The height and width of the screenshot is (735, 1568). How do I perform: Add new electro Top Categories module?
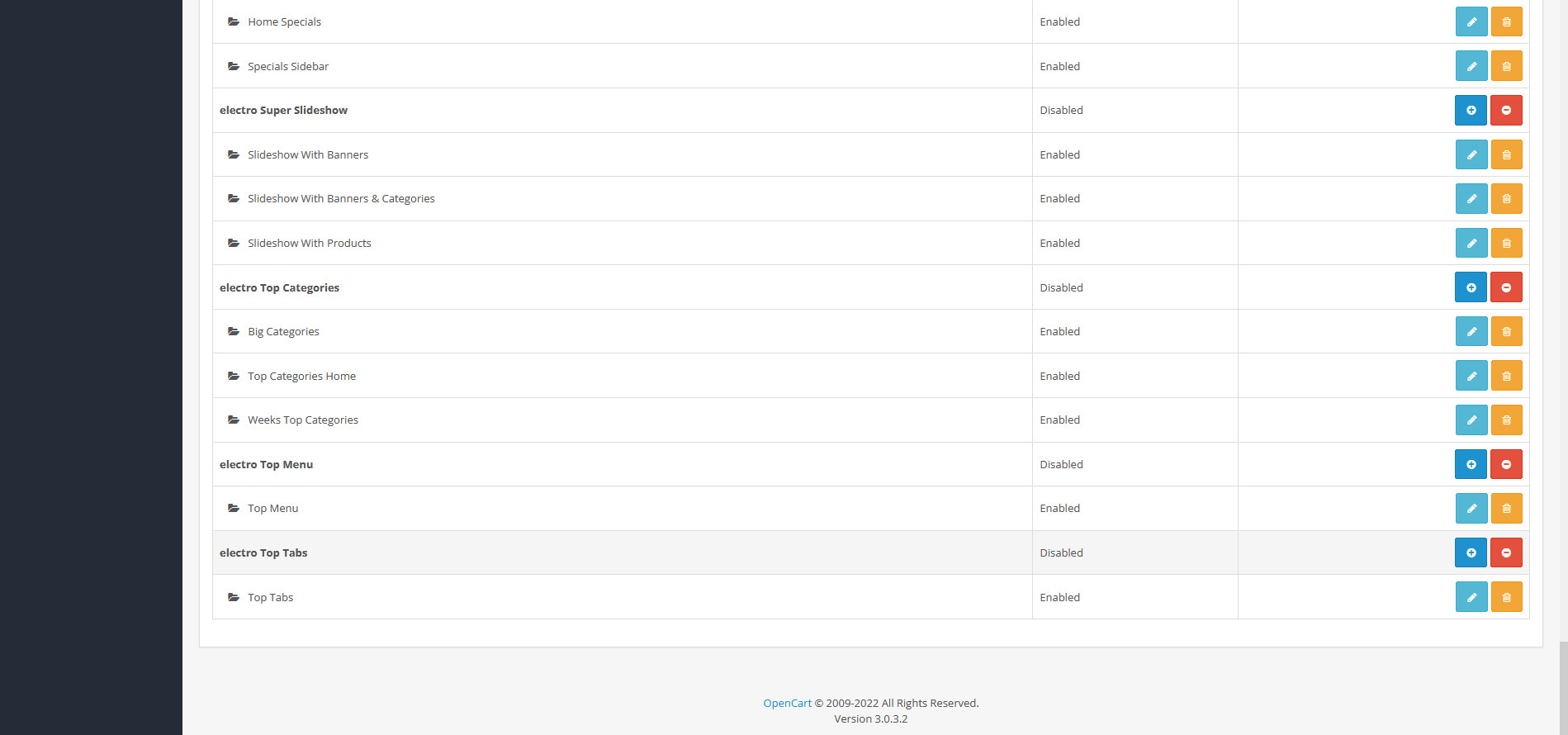pos(1471,287)
